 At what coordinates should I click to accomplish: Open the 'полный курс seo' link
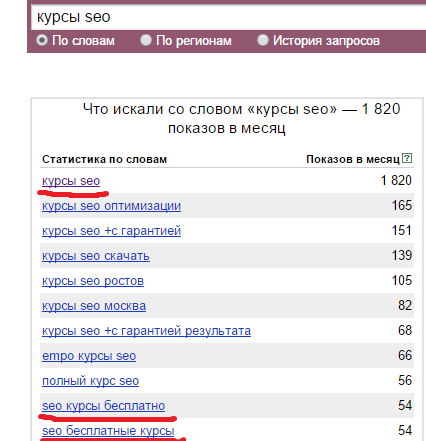tap(90, 381)
